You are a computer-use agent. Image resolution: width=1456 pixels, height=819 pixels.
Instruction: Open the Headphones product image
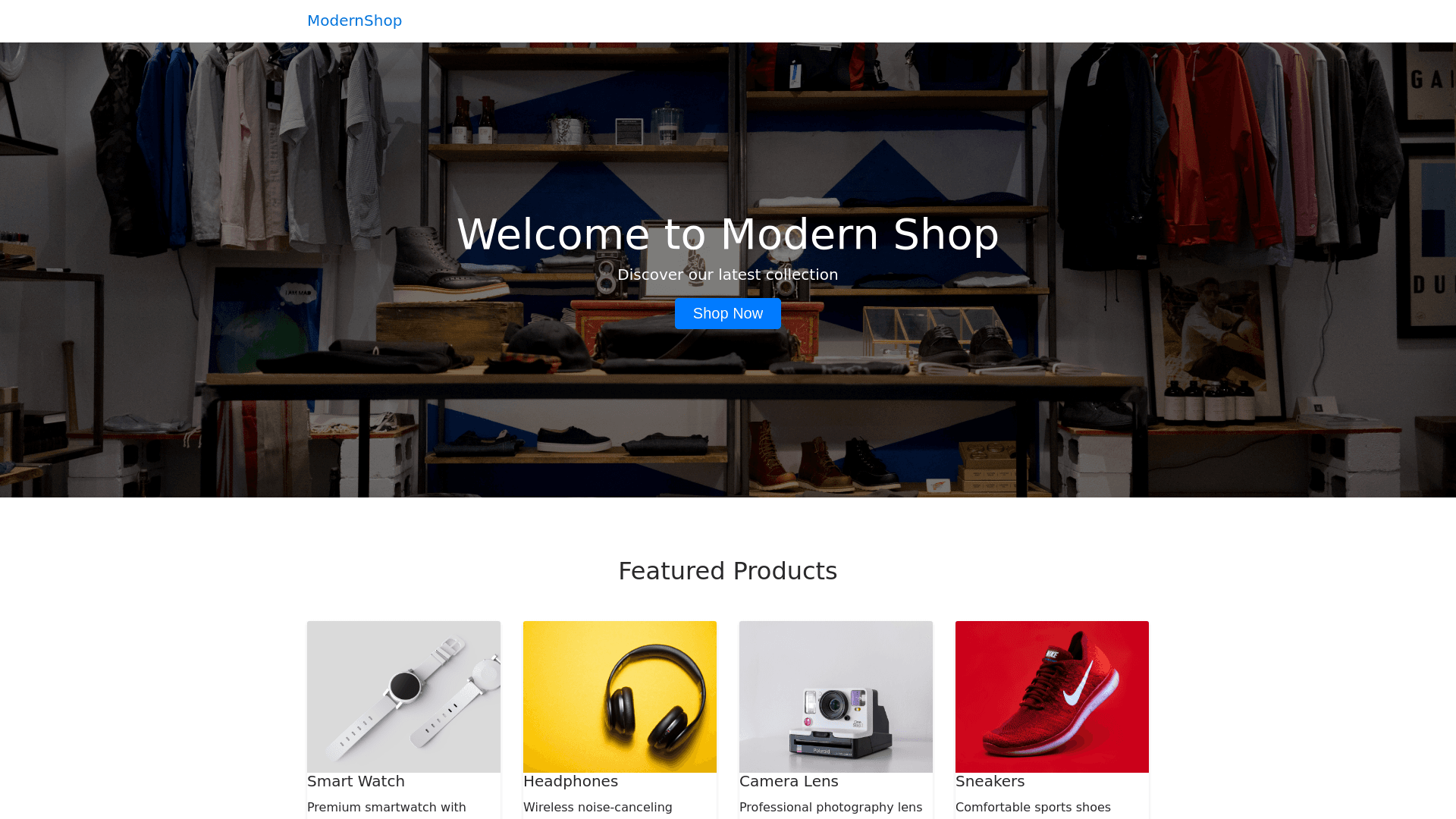pos(620,697)
